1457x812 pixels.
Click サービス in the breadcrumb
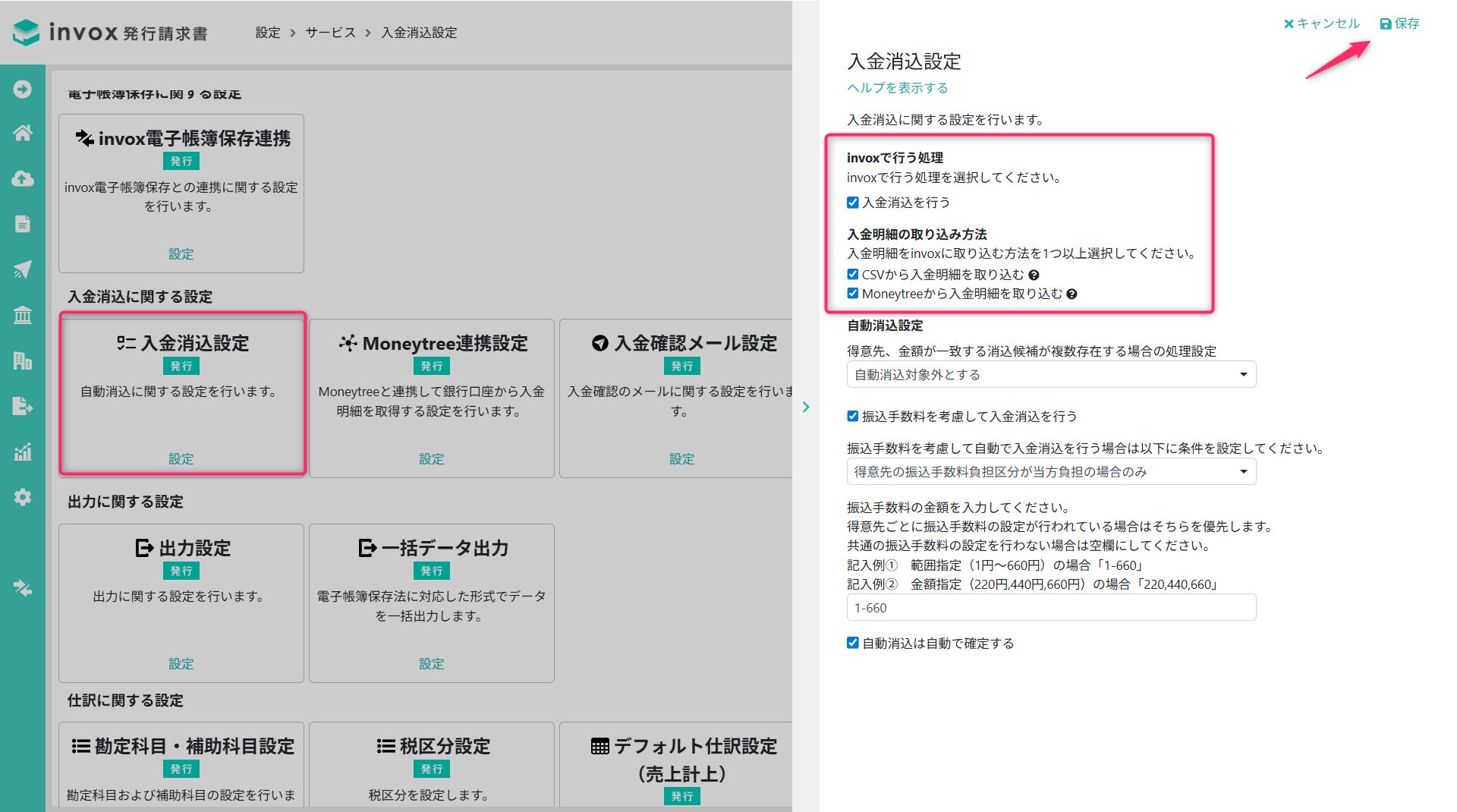pos(331,33)
